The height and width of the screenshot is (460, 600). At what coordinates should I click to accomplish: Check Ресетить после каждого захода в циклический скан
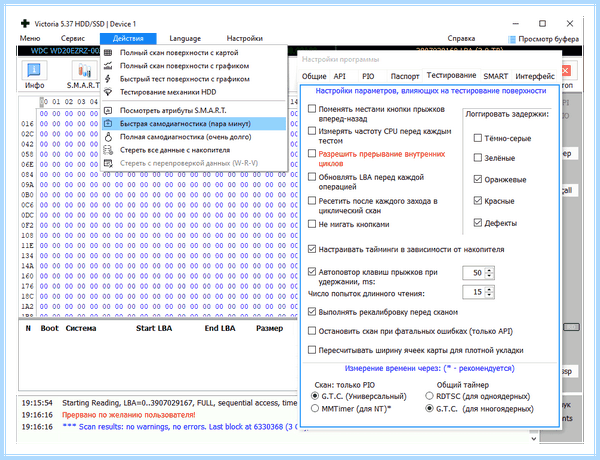pos(312,201)
